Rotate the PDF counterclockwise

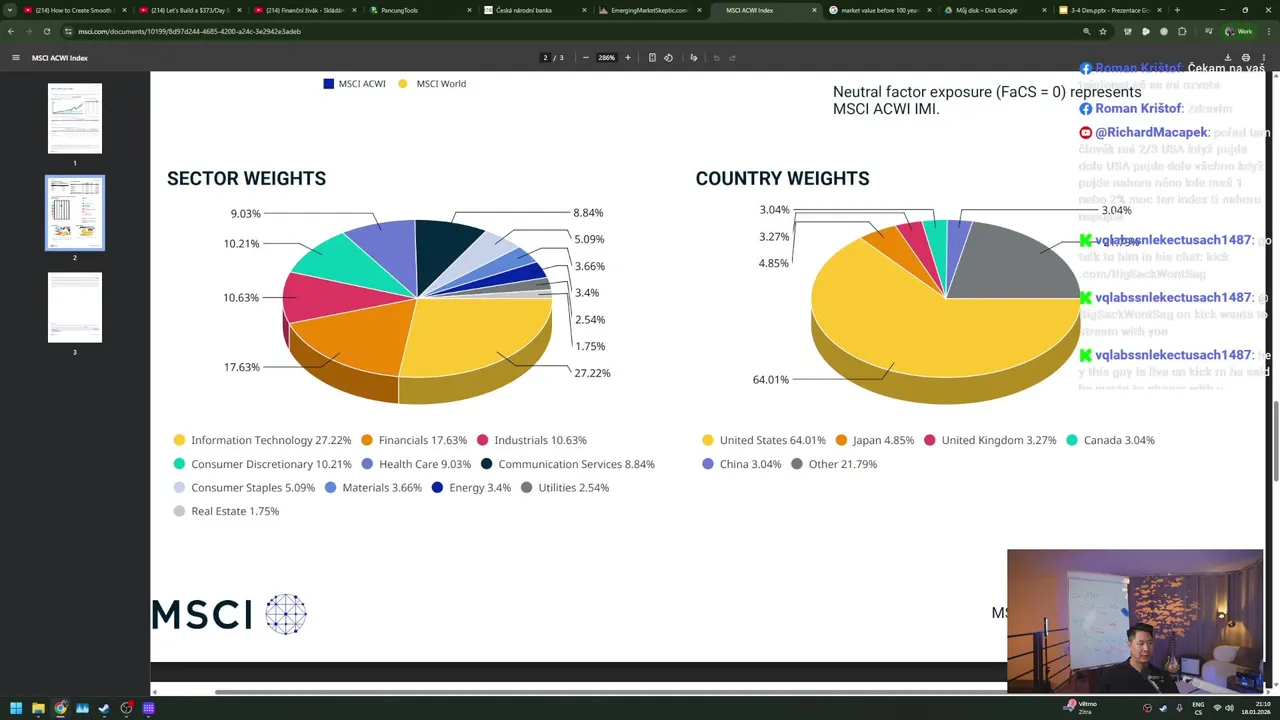pyautogui.click(x=668, y=58)
